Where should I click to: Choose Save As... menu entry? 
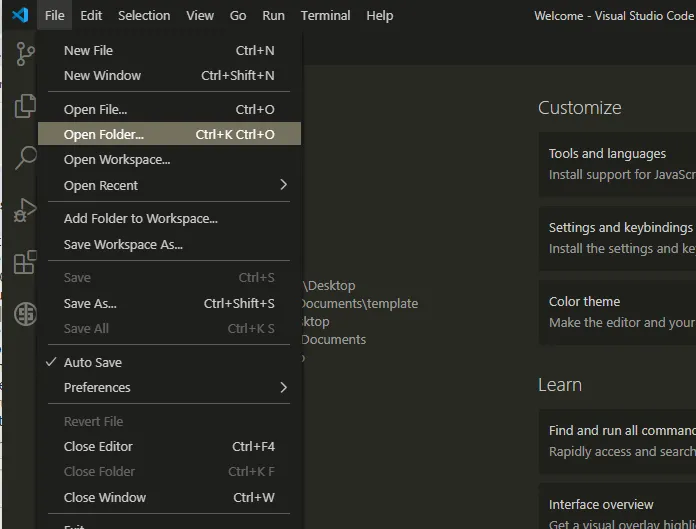pyautogui.click(x=169, y=304)
